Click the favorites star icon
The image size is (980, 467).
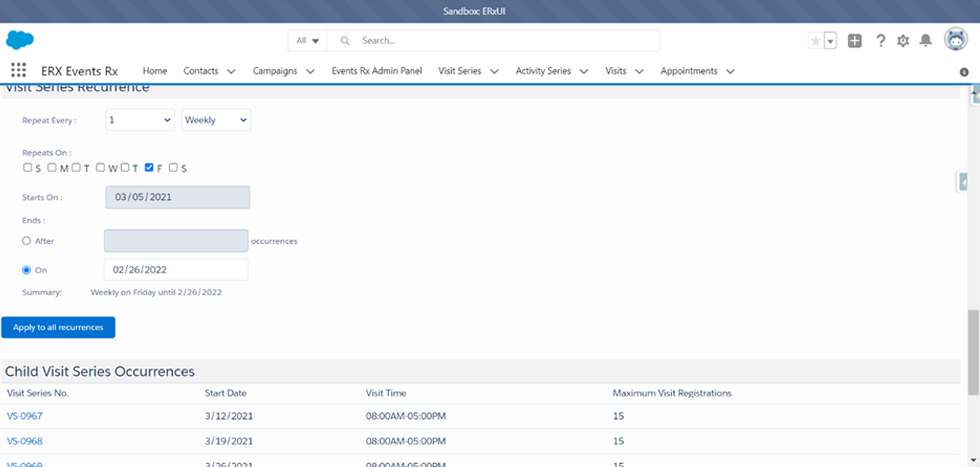816,41
